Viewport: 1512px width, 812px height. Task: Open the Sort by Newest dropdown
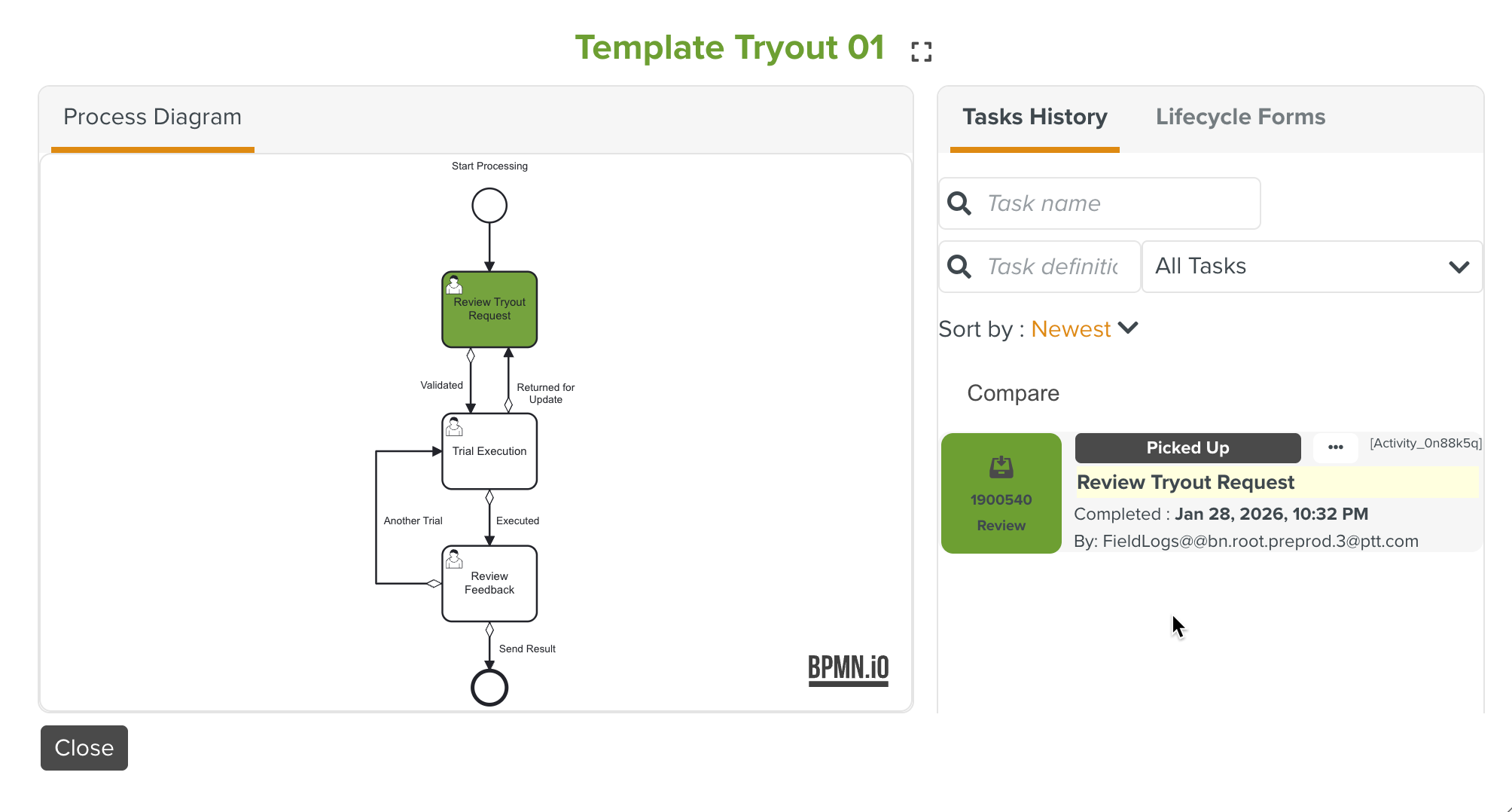pos(1084,329)
